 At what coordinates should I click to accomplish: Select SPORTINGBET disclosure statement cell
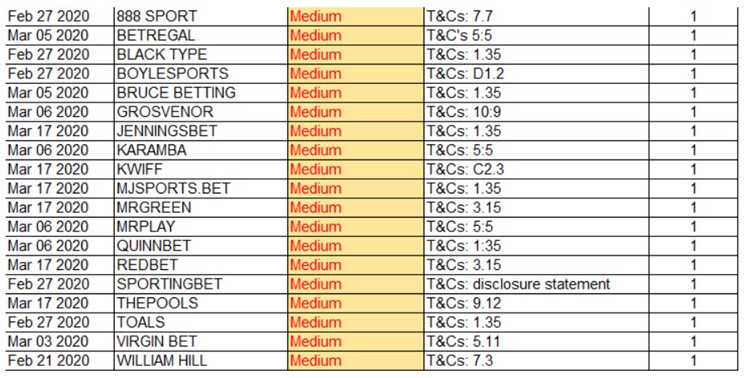click(536, 285)
